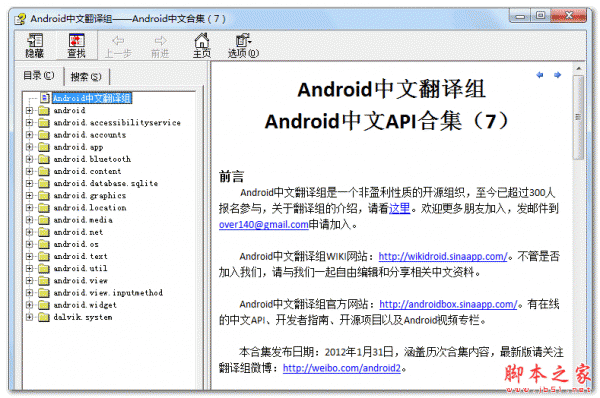Click the blue next-page arrow in content
Screen dimensions: 600x398
click(558, 75)
